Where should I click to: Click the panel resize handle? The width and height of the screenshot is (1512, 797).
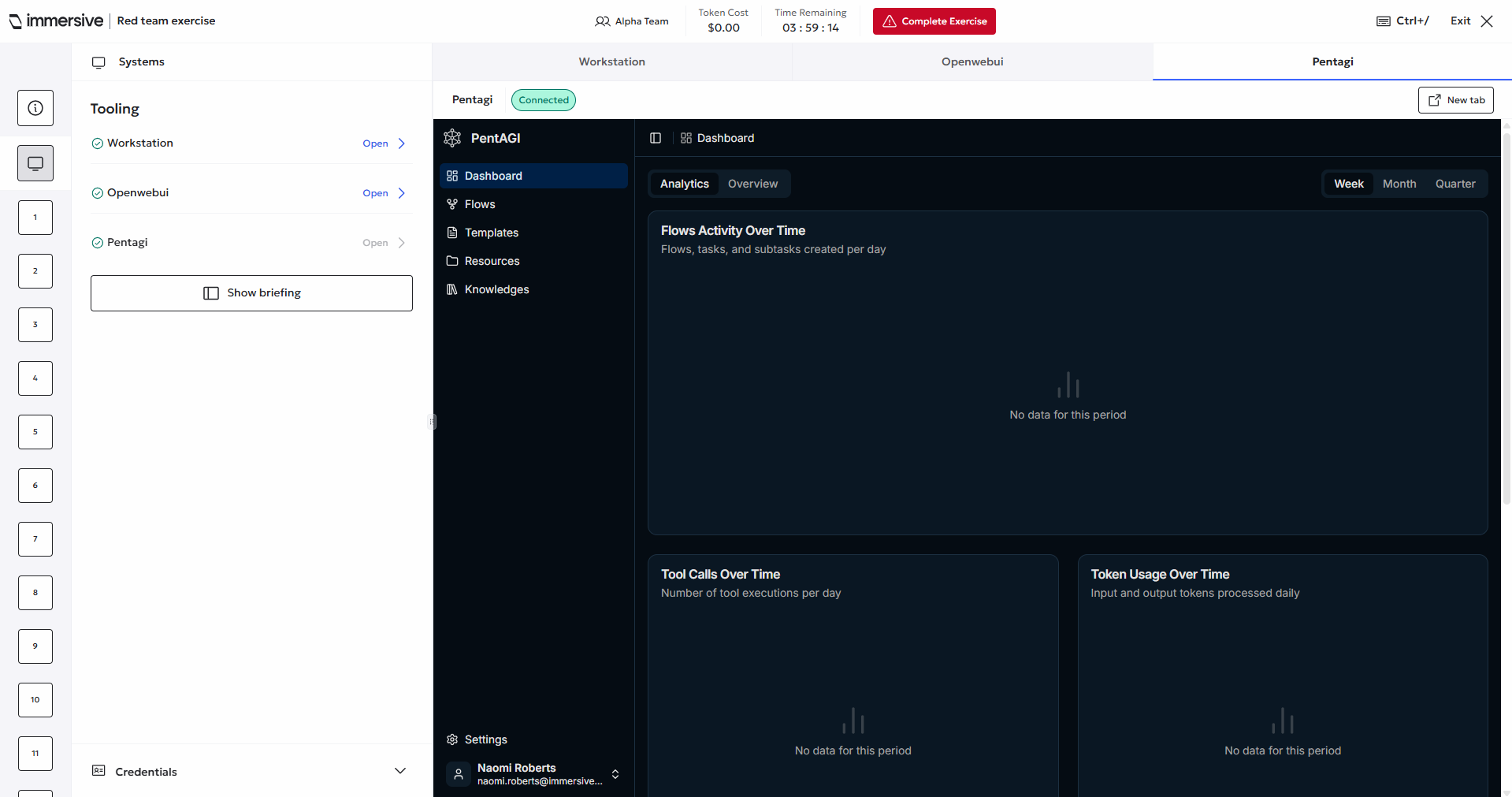pos(432,422)
